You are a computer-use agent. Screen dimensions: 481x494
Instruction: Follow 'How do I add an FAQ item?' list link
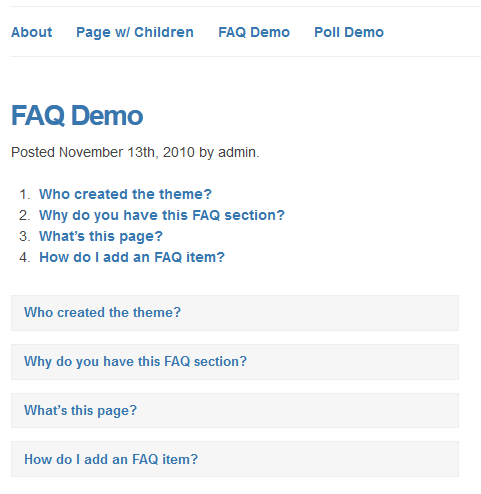click(132, 257)
